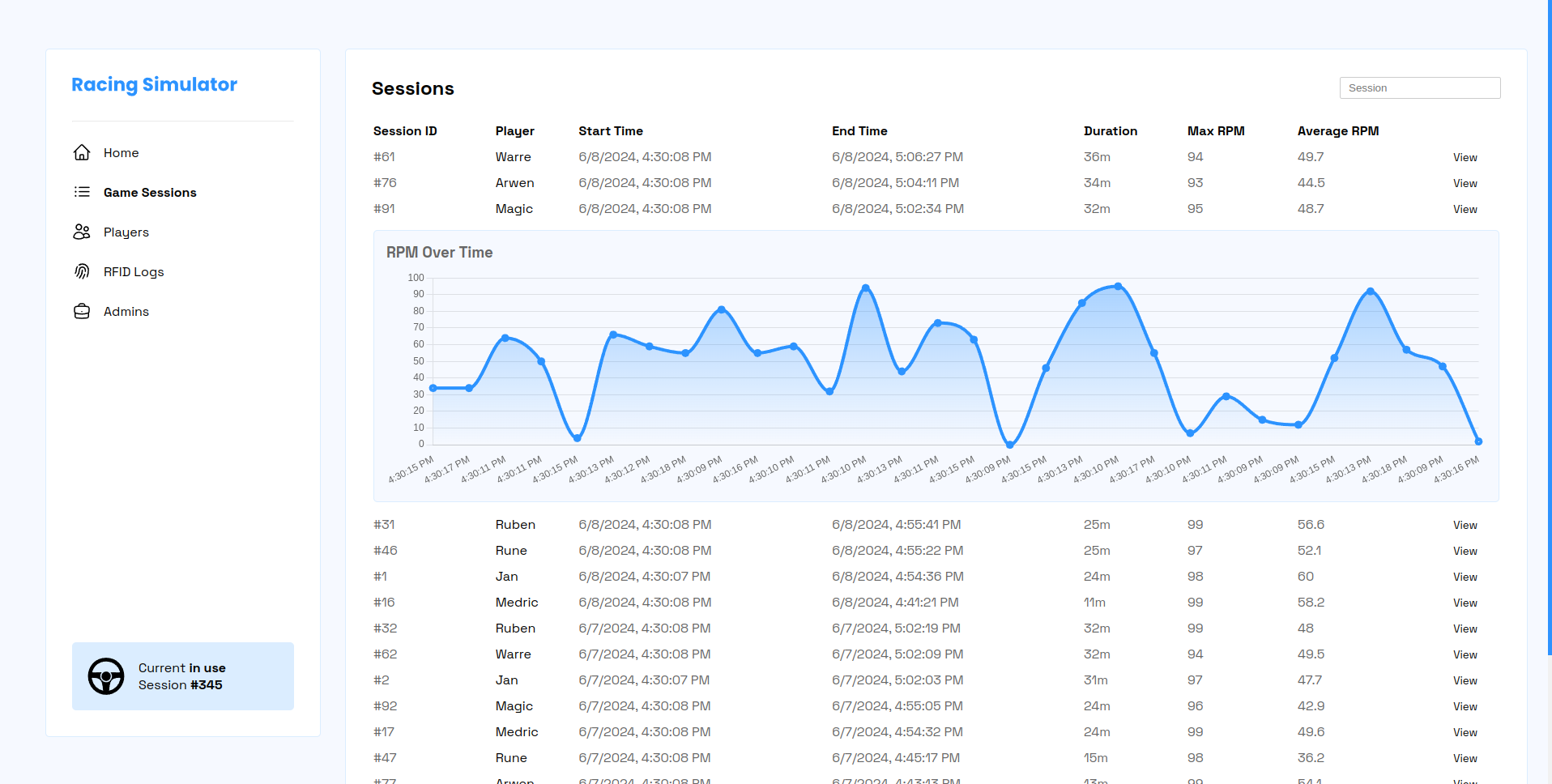View session #46 by Rune
Screen dimensions: 1552x784
(x=1465, y=551)
